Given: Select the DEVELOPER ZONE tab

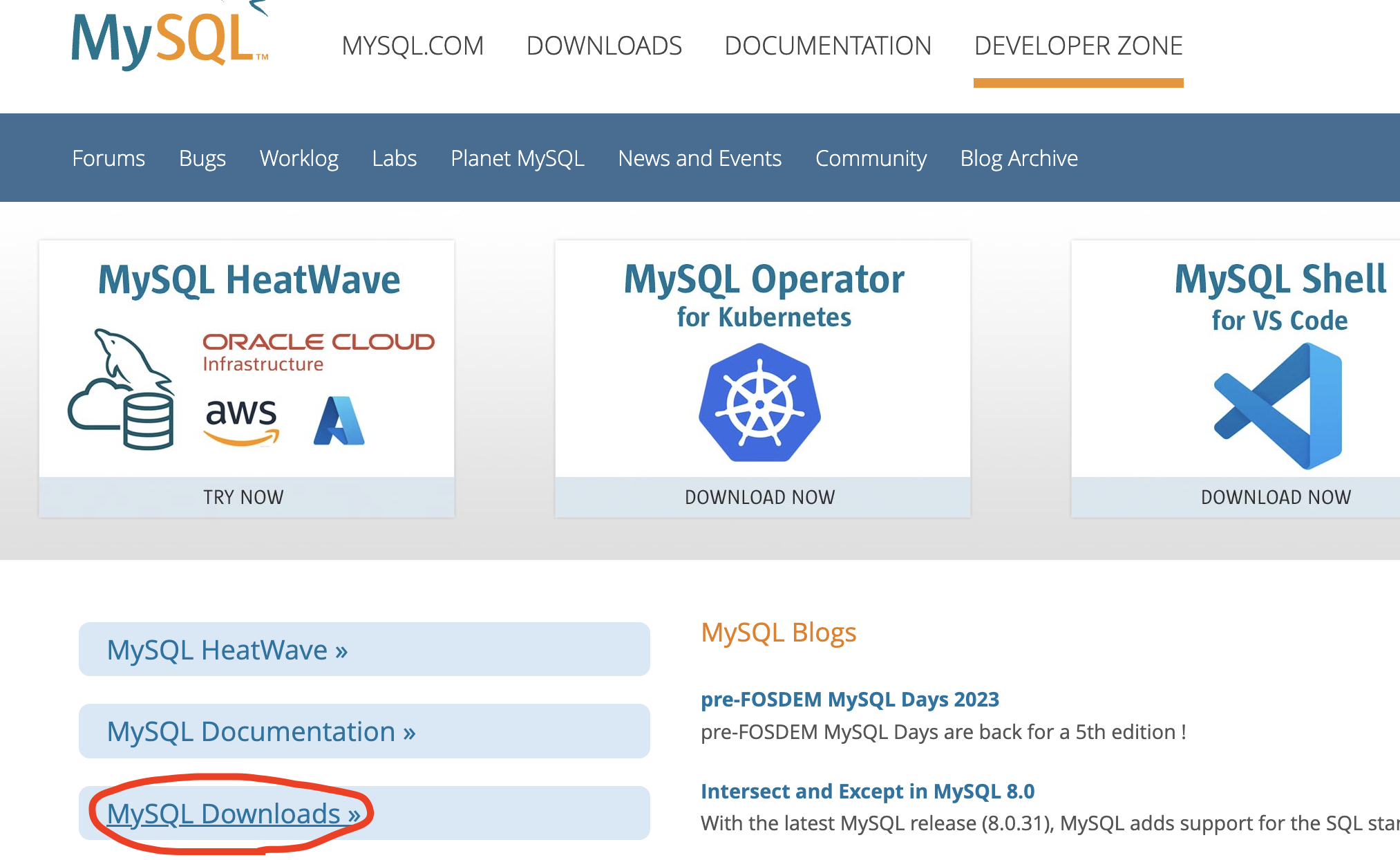Looking at the screenshot, I should pyautogui.click(x=1078, y=46).
